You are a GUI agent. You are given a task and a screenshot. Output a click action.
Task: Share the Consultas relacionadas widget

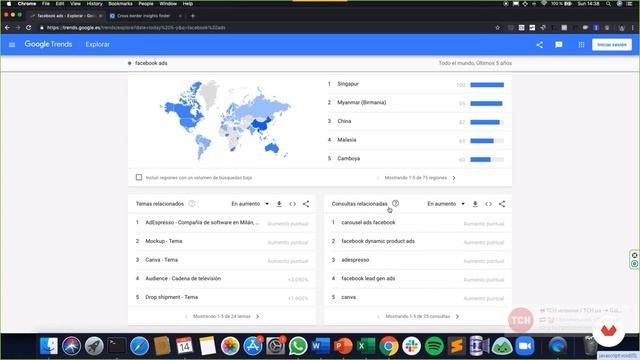pos(502,204)
